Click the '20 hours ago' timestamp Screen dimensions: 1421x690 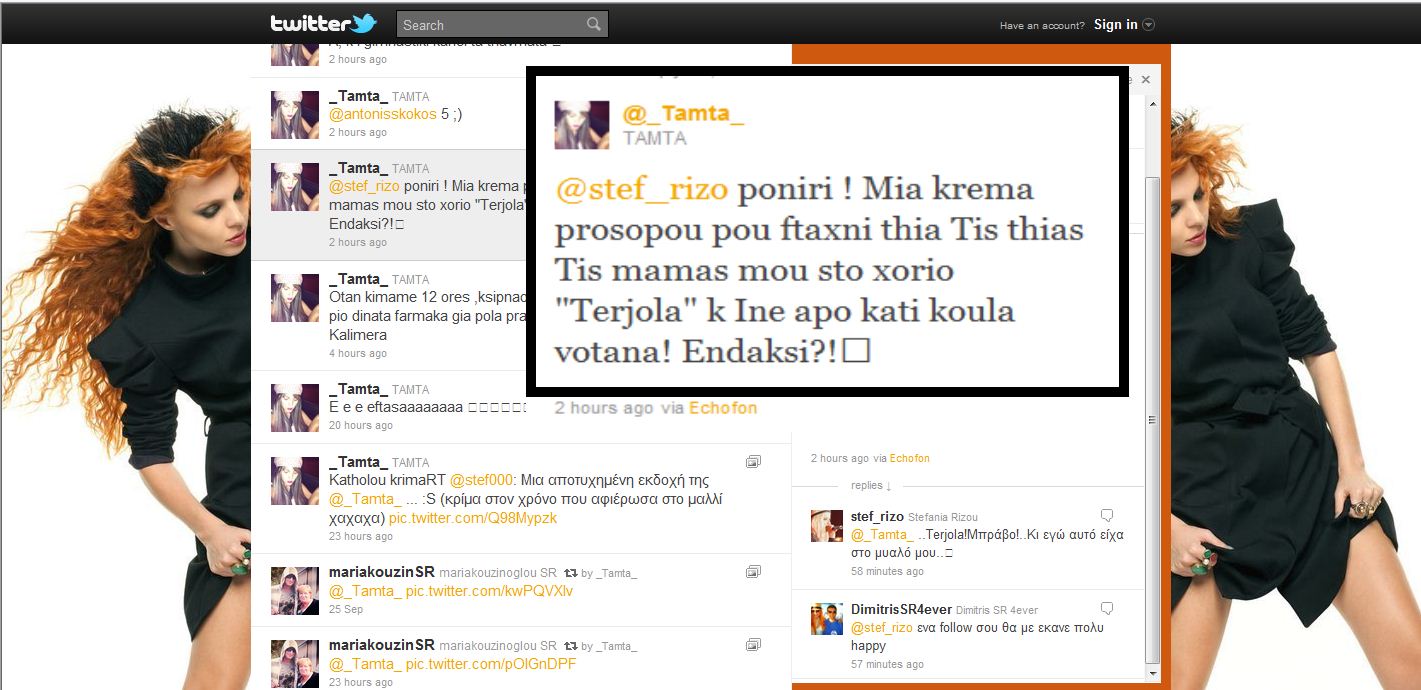point(361,426)
